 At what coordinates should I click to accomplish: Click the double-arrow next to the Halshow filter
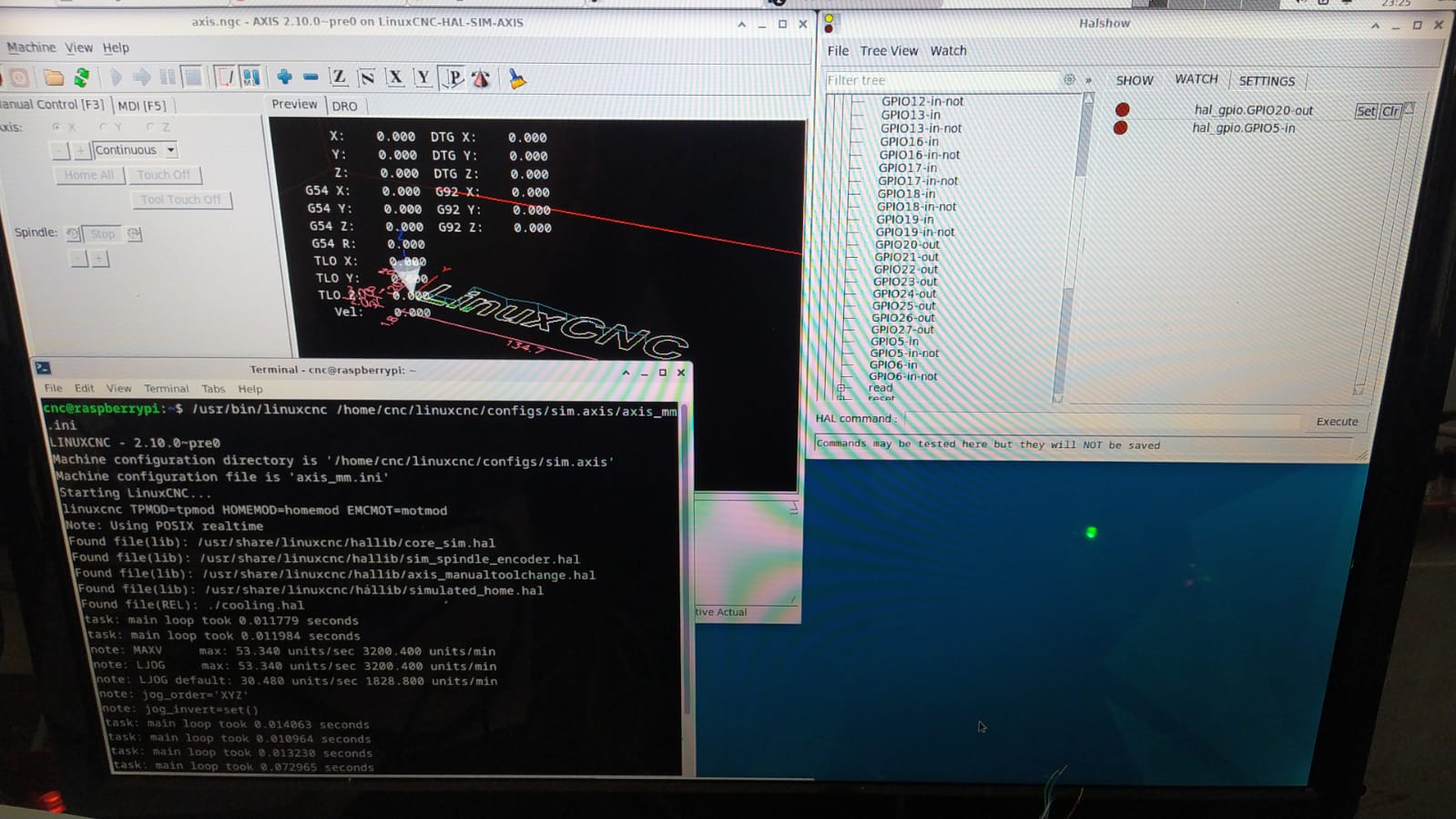[1088, 81]
